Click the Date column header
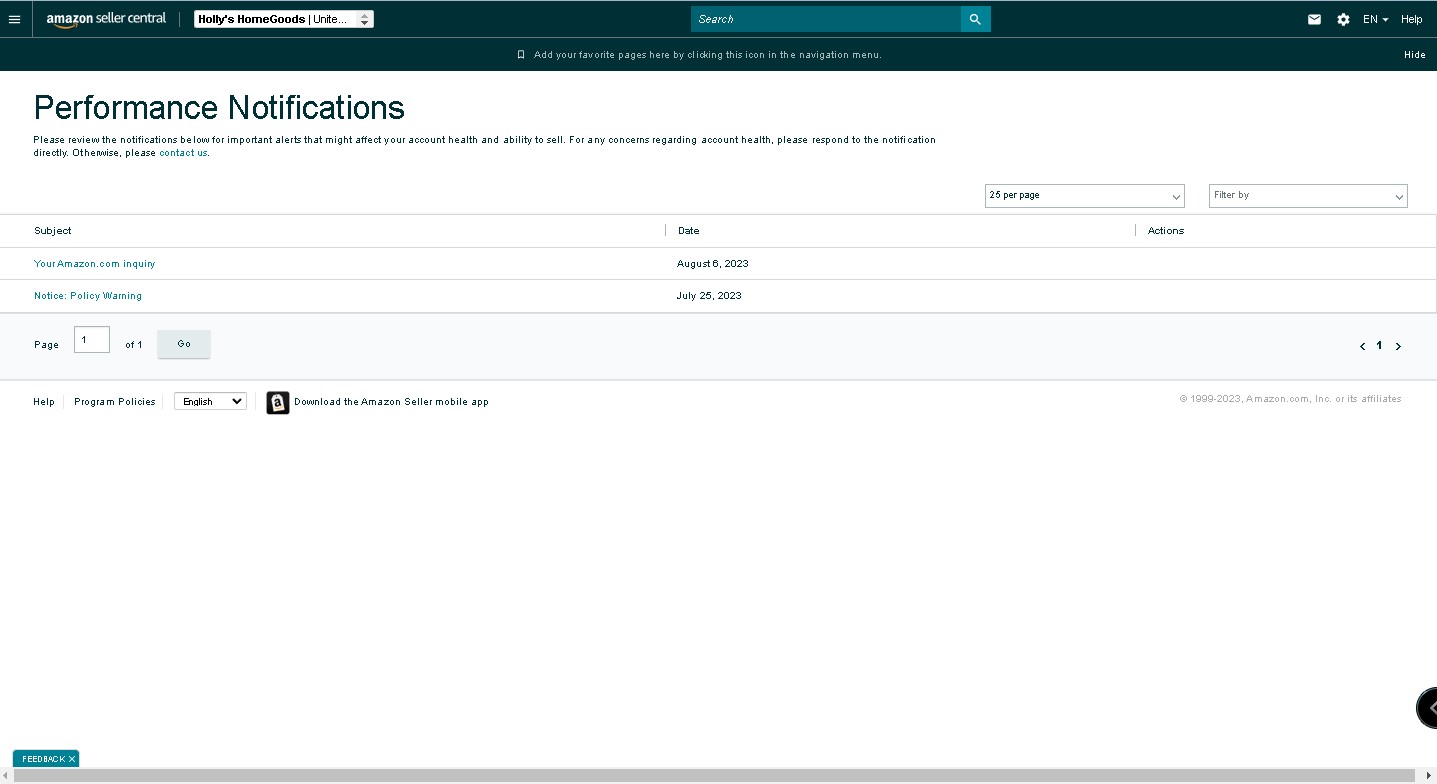This screenshot has width=1437, height=784. coord(689,231)
